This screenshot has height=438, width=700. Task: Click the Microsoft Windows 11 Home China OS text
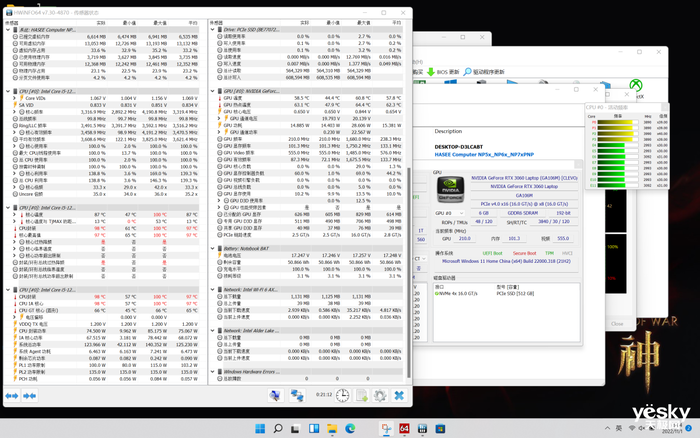506,261
